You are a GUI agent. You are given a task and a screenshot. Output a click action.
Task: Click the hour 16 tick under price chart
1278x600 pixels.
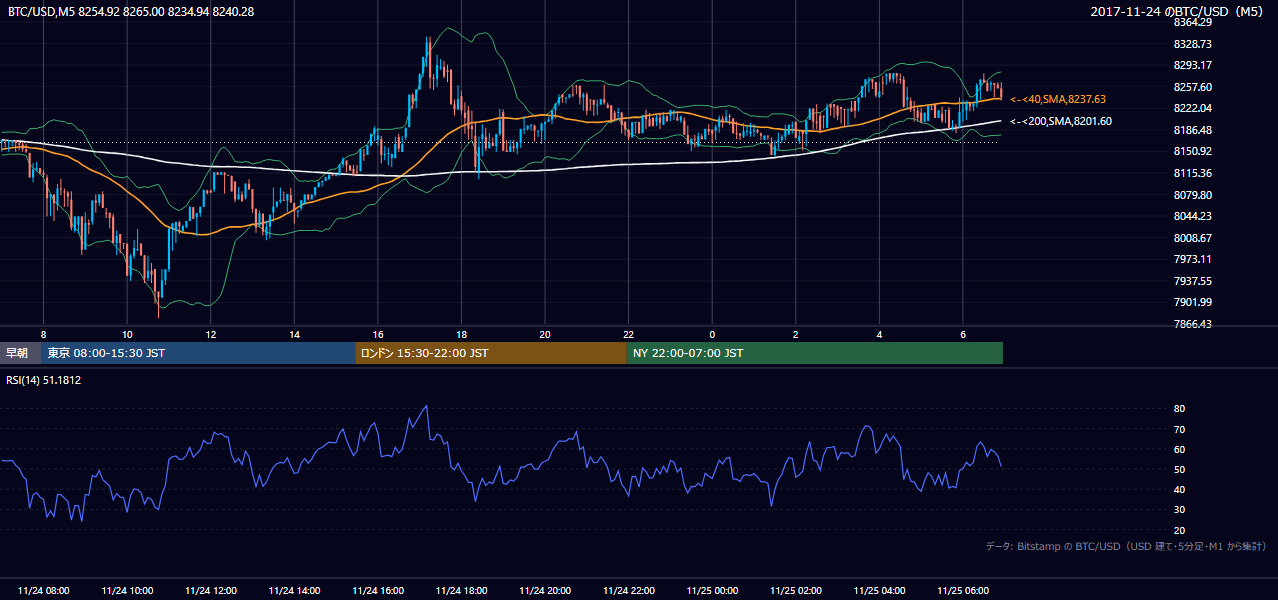click(x=377, y=334)
